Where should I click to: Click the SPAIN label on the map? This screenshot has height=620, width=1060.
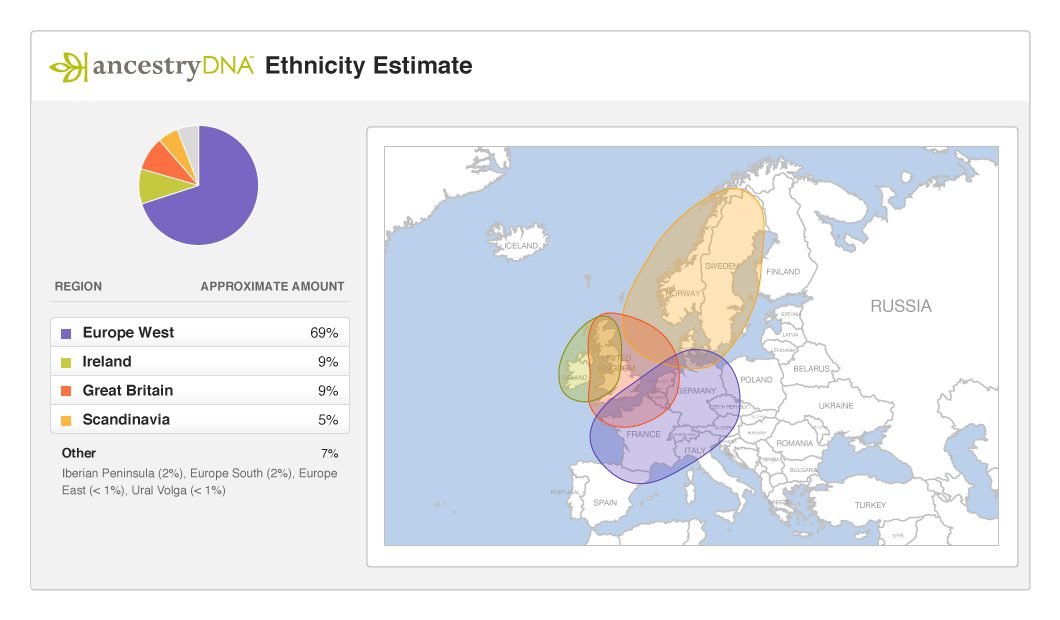click(x=605, y=503)
